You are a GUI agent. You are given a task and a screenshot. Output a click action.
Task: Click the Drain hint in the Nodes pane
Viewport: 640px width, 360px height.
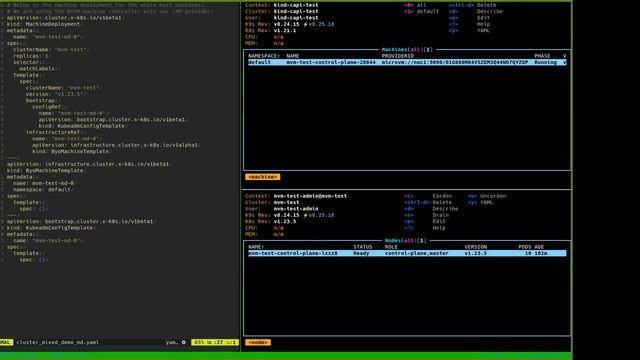tap(440, 215)
